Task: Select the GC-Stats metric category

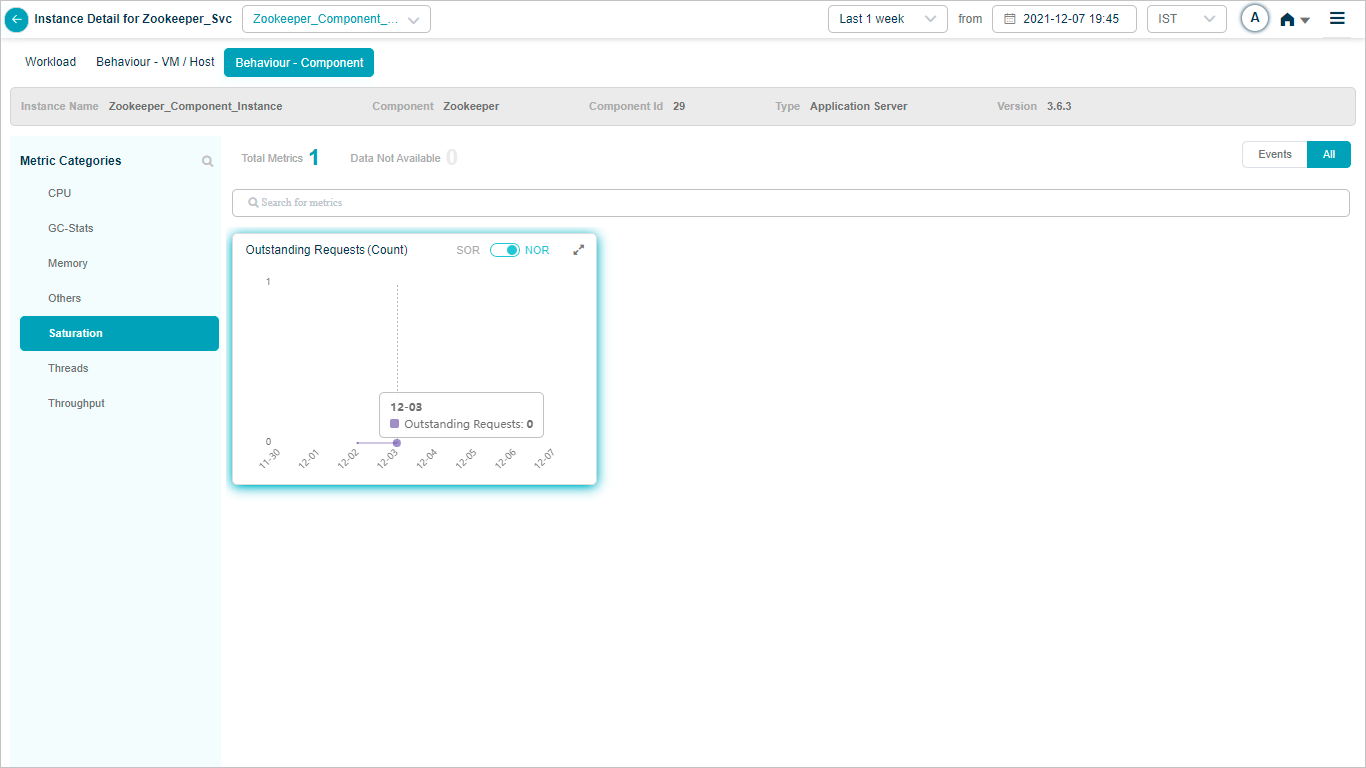Action: click(71, 228)
